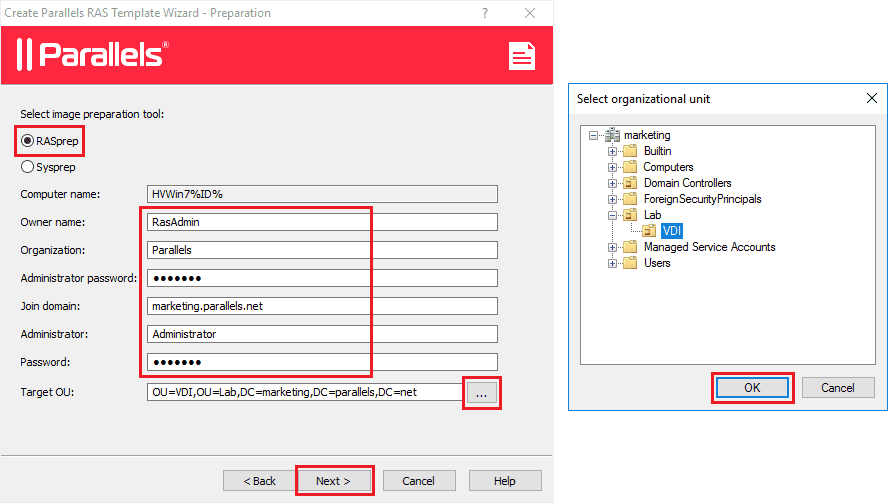Open the Target OU browse button
This screenshot has height=503, width=888.
[x=481, y=393]
